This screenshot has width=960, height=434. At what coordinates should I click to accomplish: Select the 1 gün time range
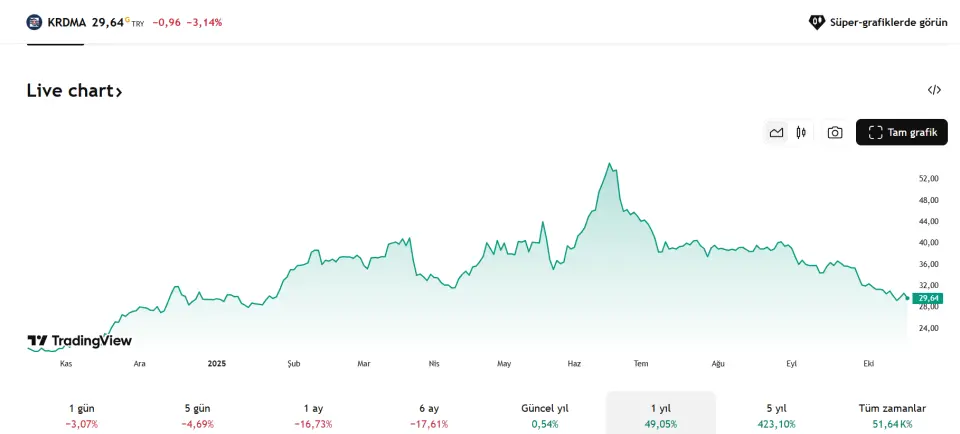[x=82, y=415]
